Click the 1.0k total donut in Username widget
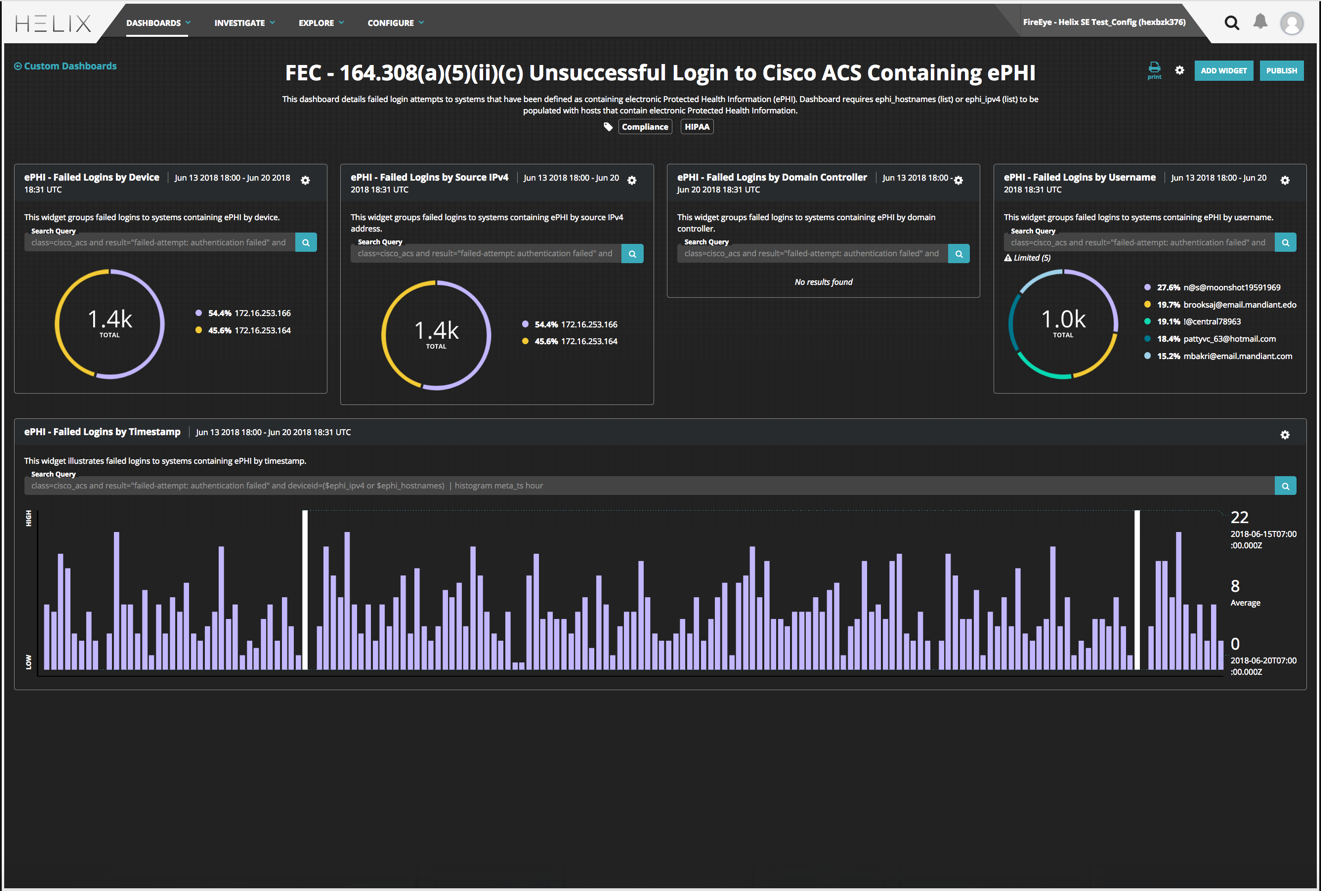The image size is (1321, 891). pyautogui.click(x=1063, y=323)
